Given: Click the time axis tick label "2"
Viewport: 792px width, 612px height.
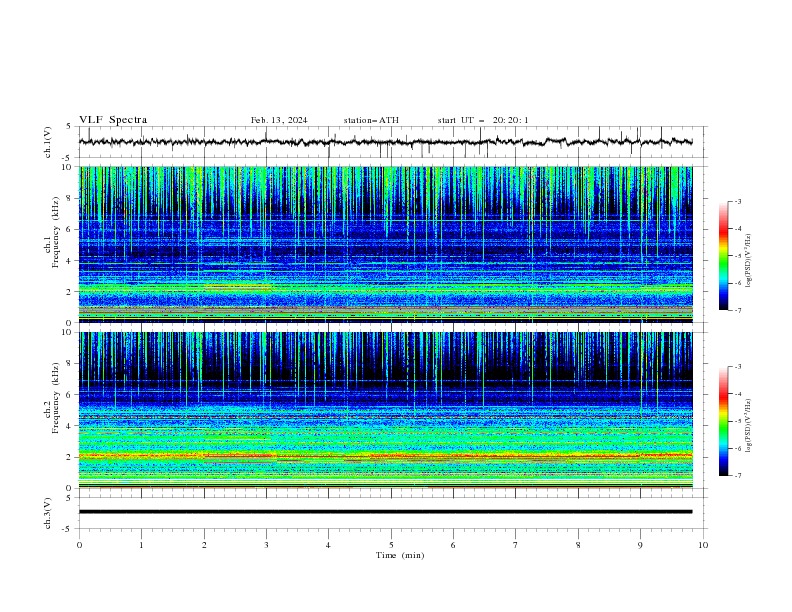Looking at the screenshot, I should (x=204, y=545).
